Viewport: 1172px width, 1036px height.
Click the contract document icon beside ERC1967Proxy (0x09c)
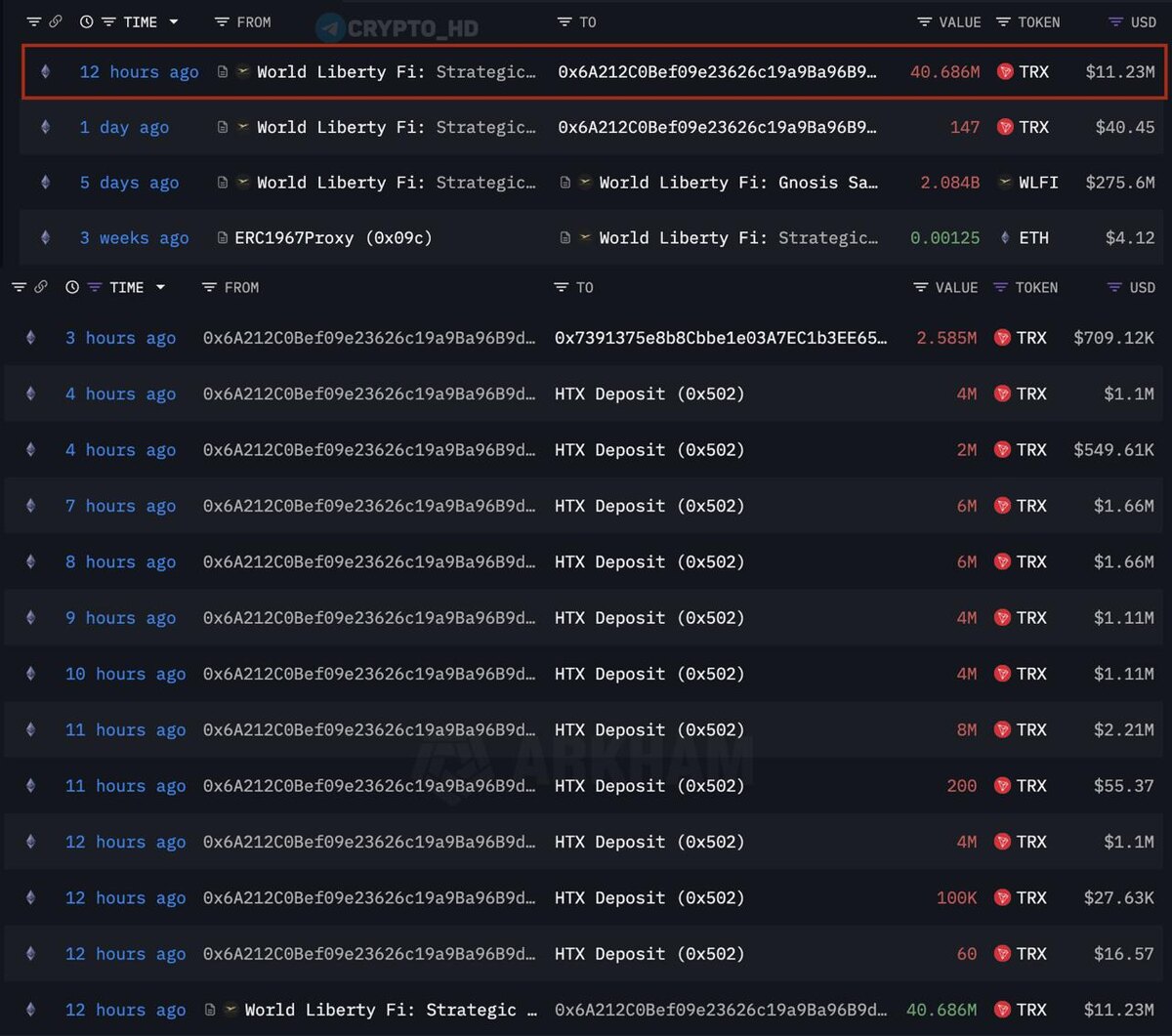click(223, 238)
